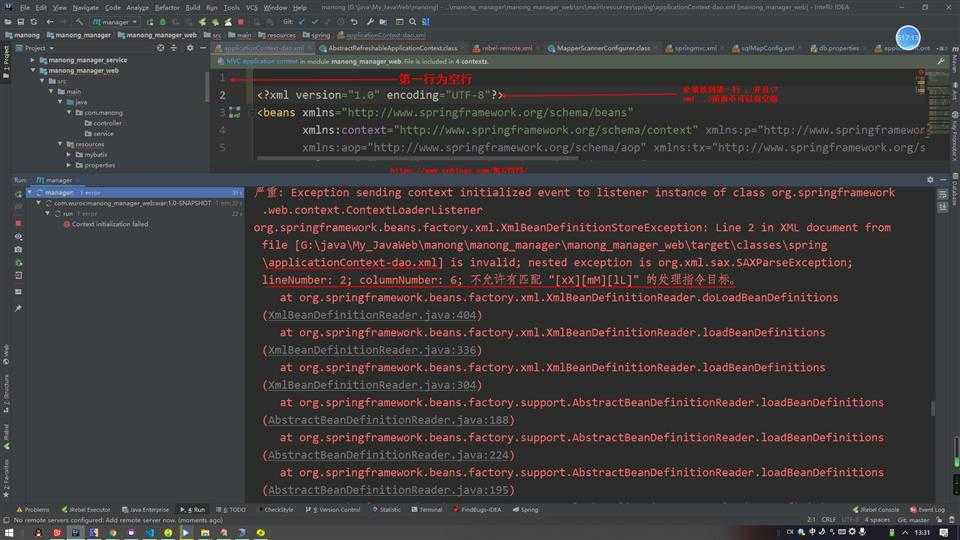Expand the mybatis folder
960x540 pixels.
pos(69,155)
